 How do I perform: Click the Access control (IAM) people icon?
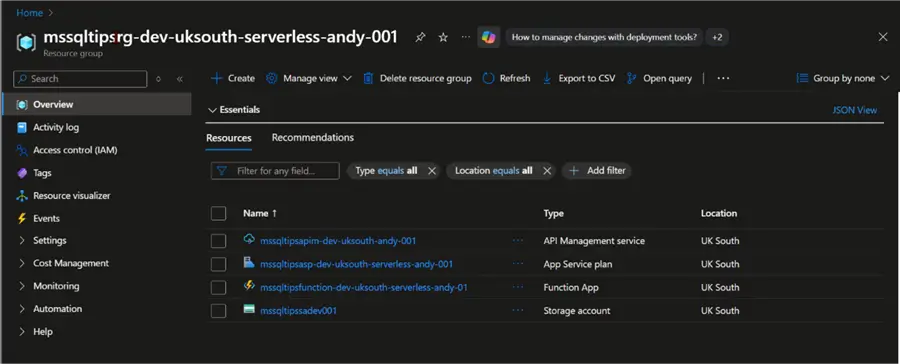(x=22, y=150)
